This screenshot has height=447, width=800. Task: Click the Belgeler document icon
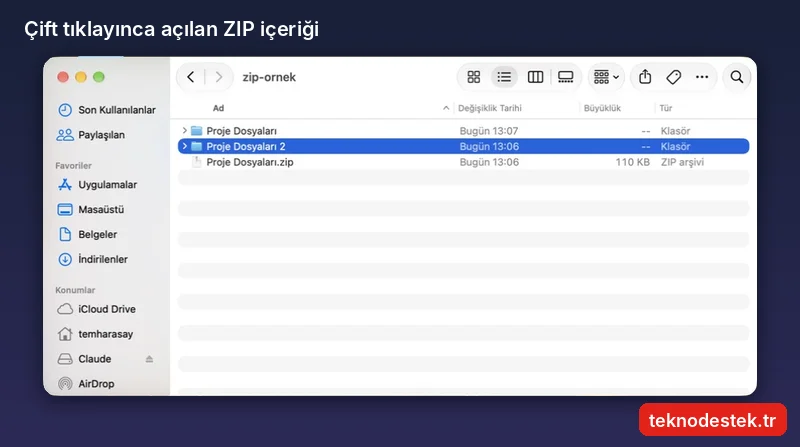click(x=65, y=234)
